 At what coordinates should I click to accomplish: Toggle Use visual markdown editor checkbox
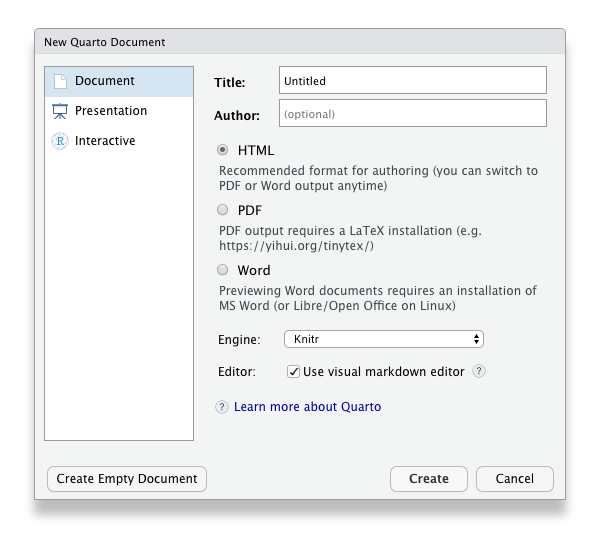293,372
